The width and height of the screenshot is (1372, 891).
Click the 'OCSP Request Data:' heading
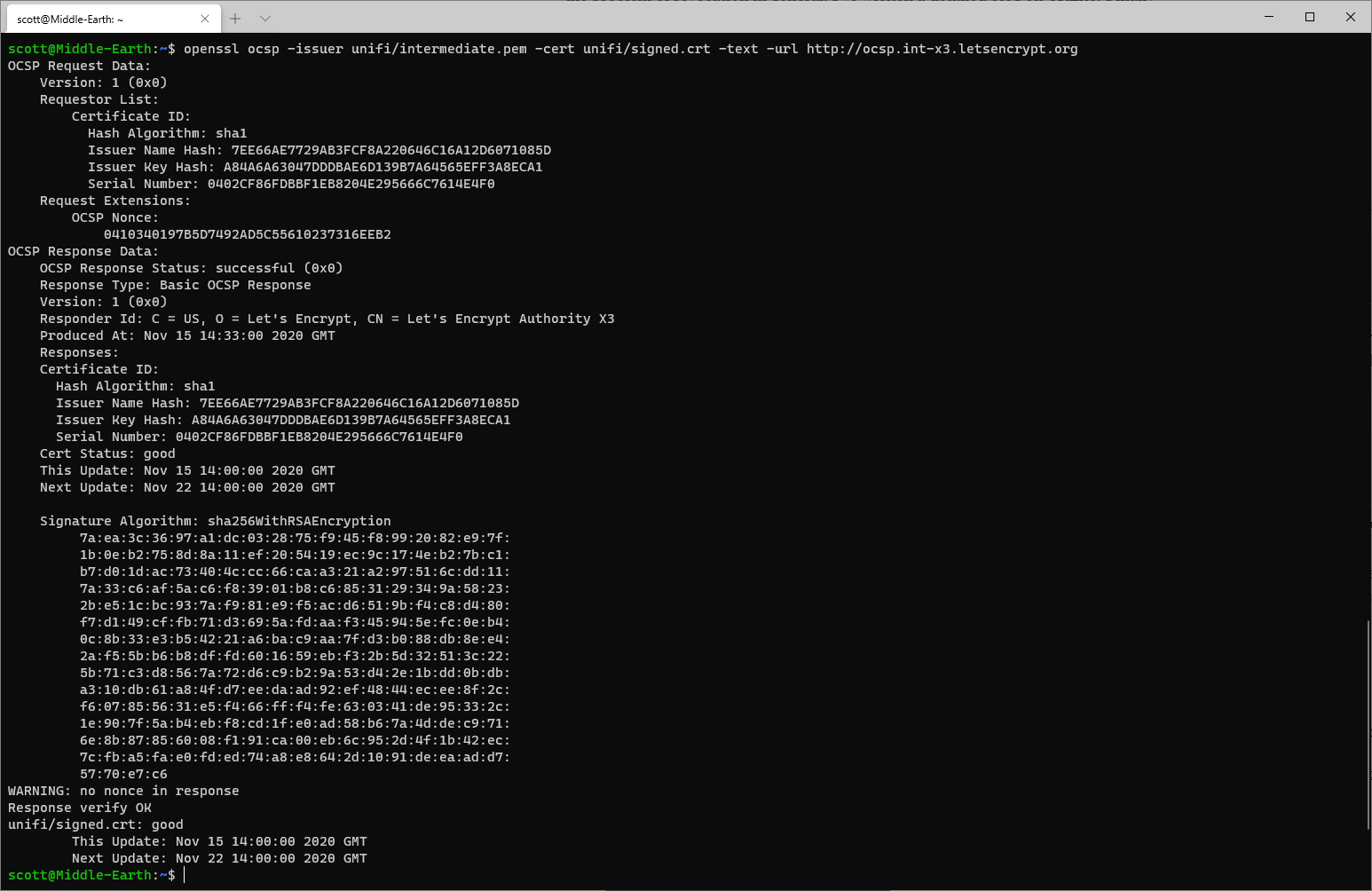[79, 66]
